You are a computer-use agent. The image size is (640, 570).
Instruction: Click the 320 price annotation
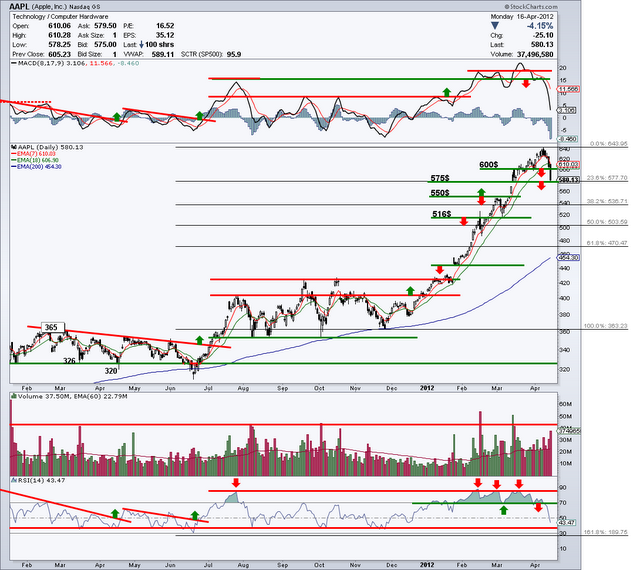[x=111, y=371]
